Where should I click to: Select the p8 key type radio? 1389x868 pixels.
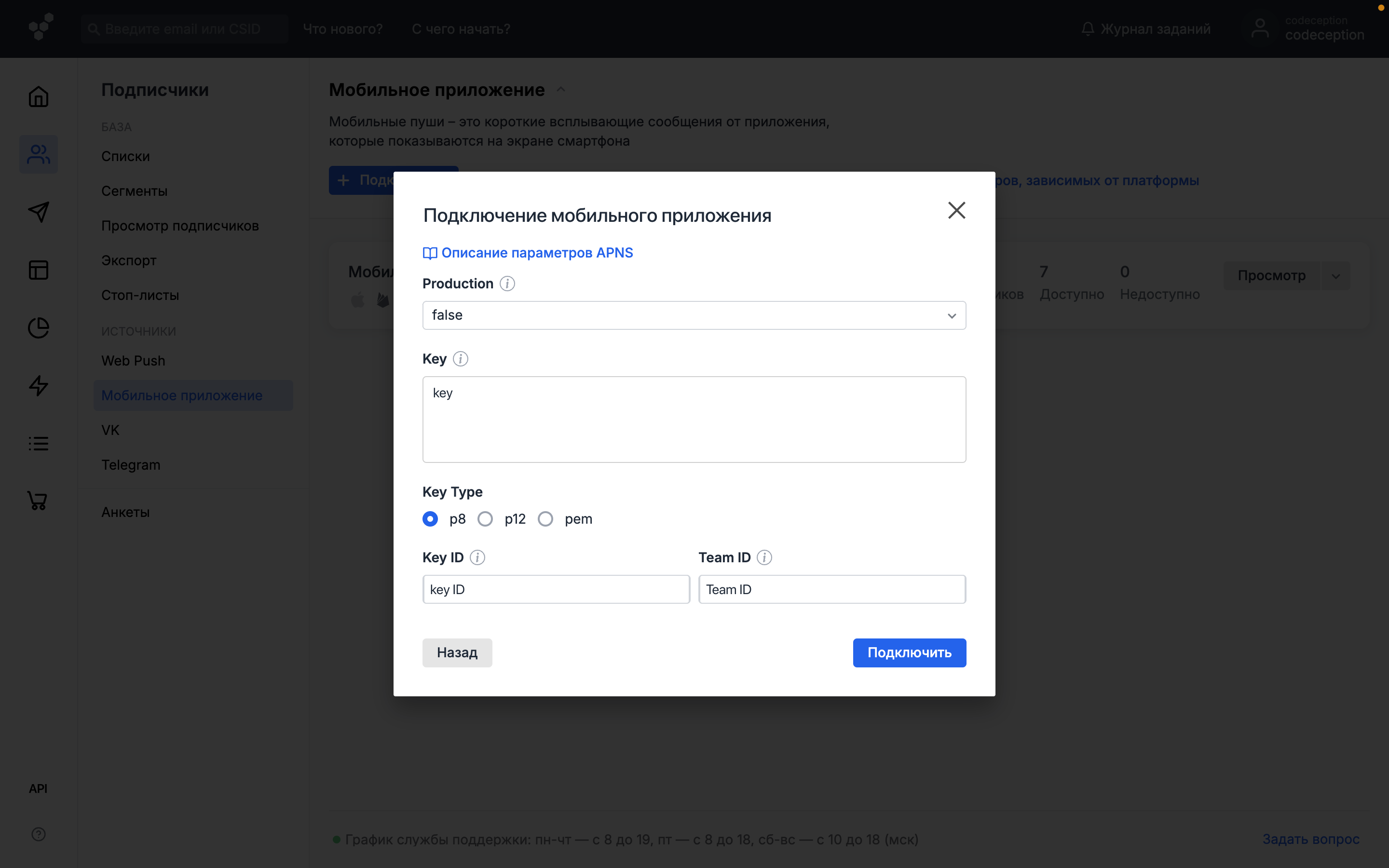[430, 519]
